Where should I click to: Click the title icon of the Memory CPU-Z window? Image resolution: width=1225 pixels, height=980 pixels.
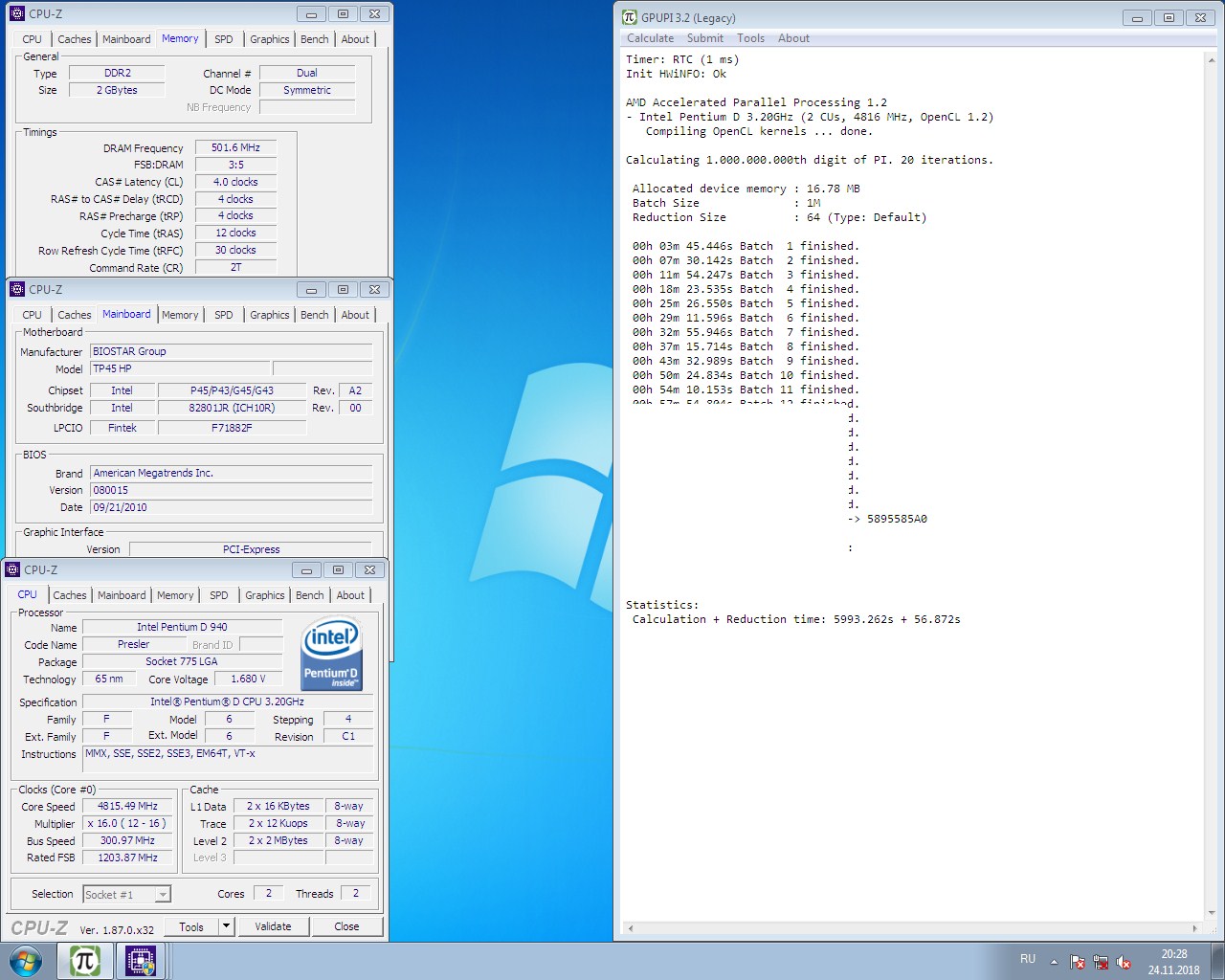point(16,13)
